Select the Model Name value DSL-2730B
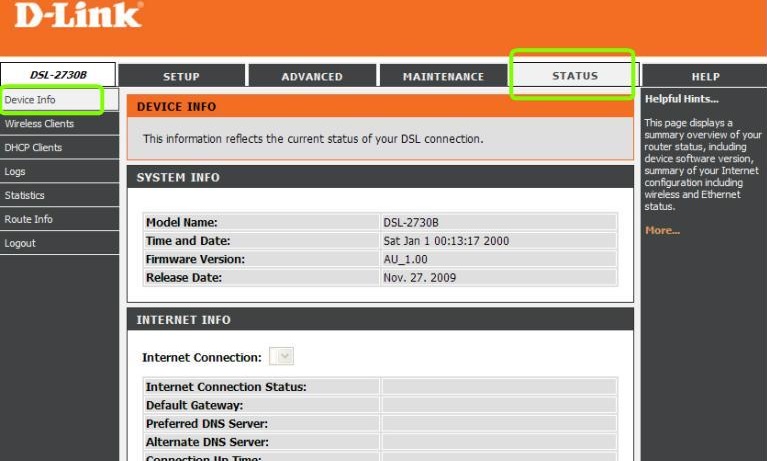767x461 pixels. [x=411, y=222]
